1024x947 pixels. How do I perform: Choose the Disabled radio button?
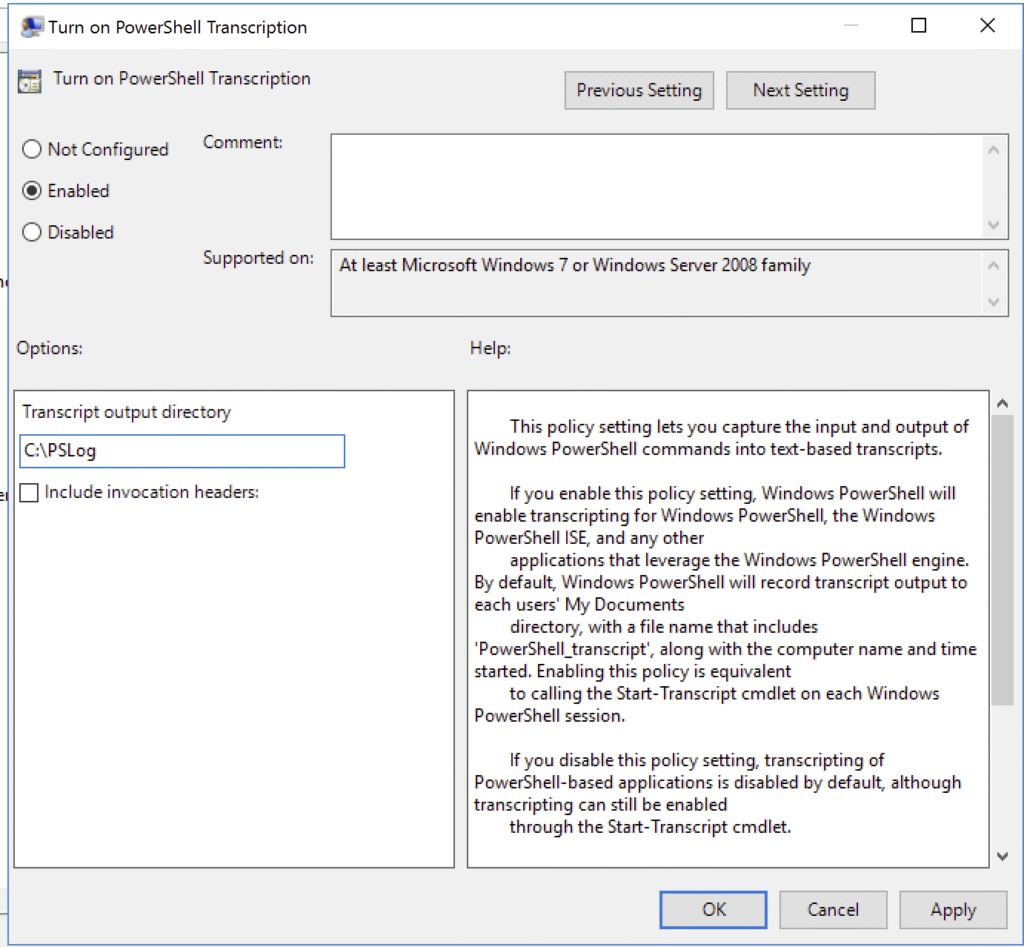click(32, 233)
